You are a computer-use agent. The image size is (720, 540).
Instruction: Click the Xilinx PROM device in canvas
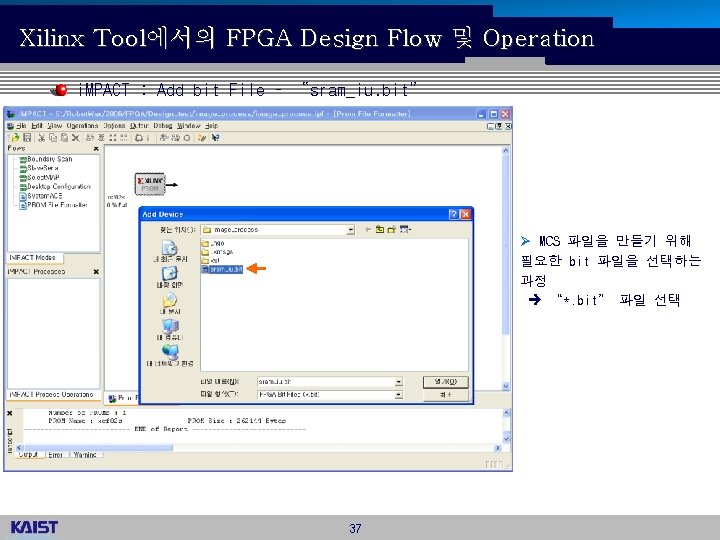tap(150, 184)
